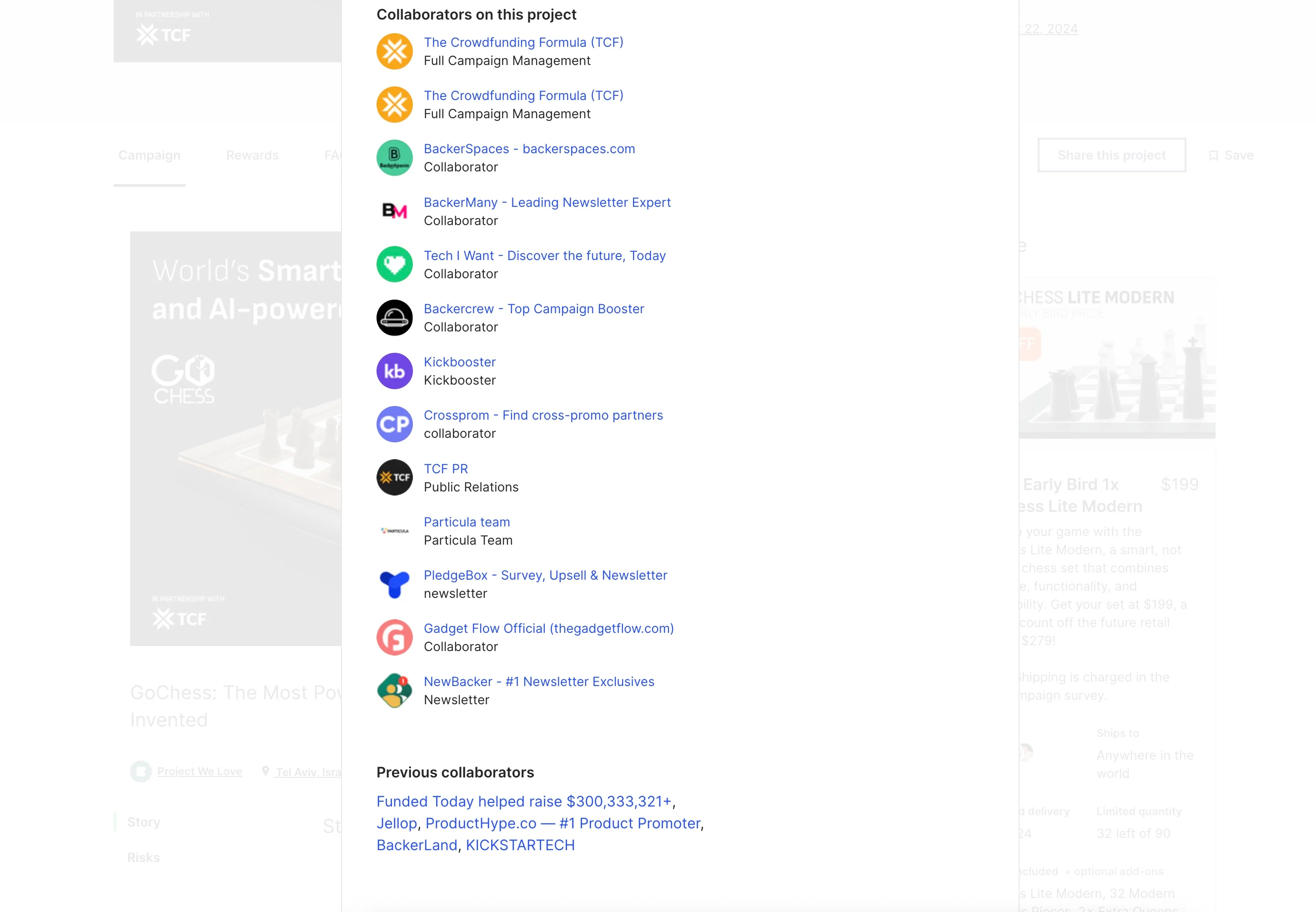Open the Project We Love link
The image size is (1316, 912).
point(200,772)
